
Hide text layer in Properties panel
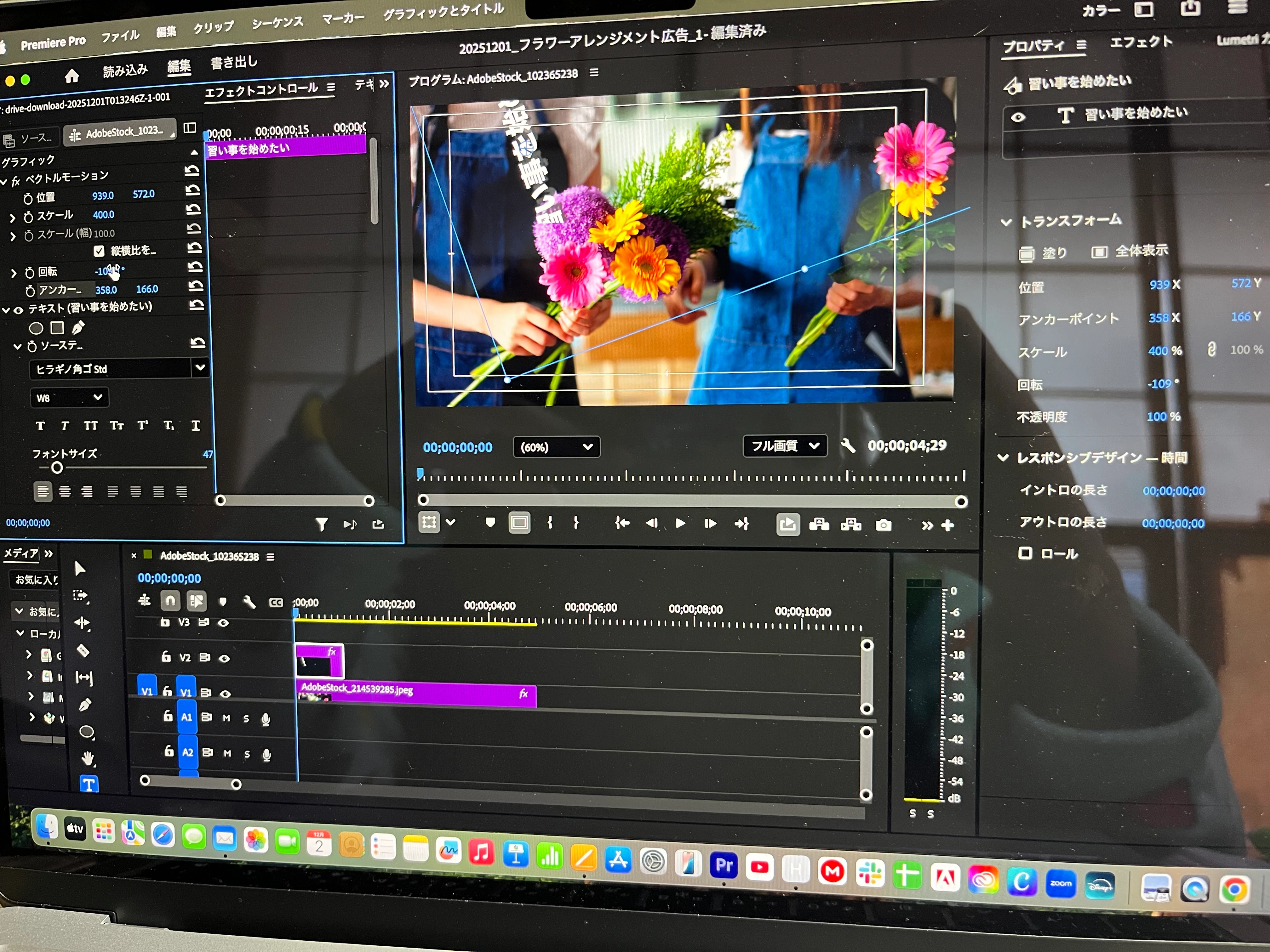pyautogui.click(x=1018, y=118)
